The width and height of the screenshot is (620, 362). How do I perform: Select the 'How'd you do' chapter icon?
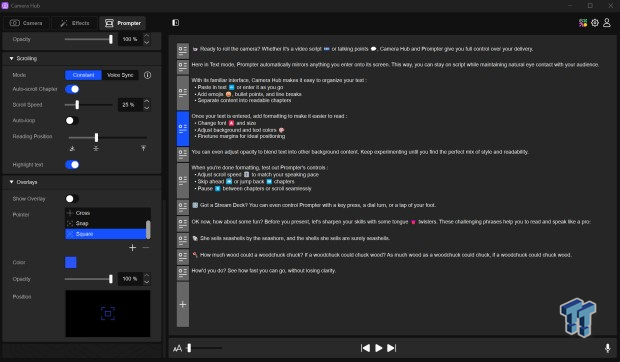[x=183, y=273]
